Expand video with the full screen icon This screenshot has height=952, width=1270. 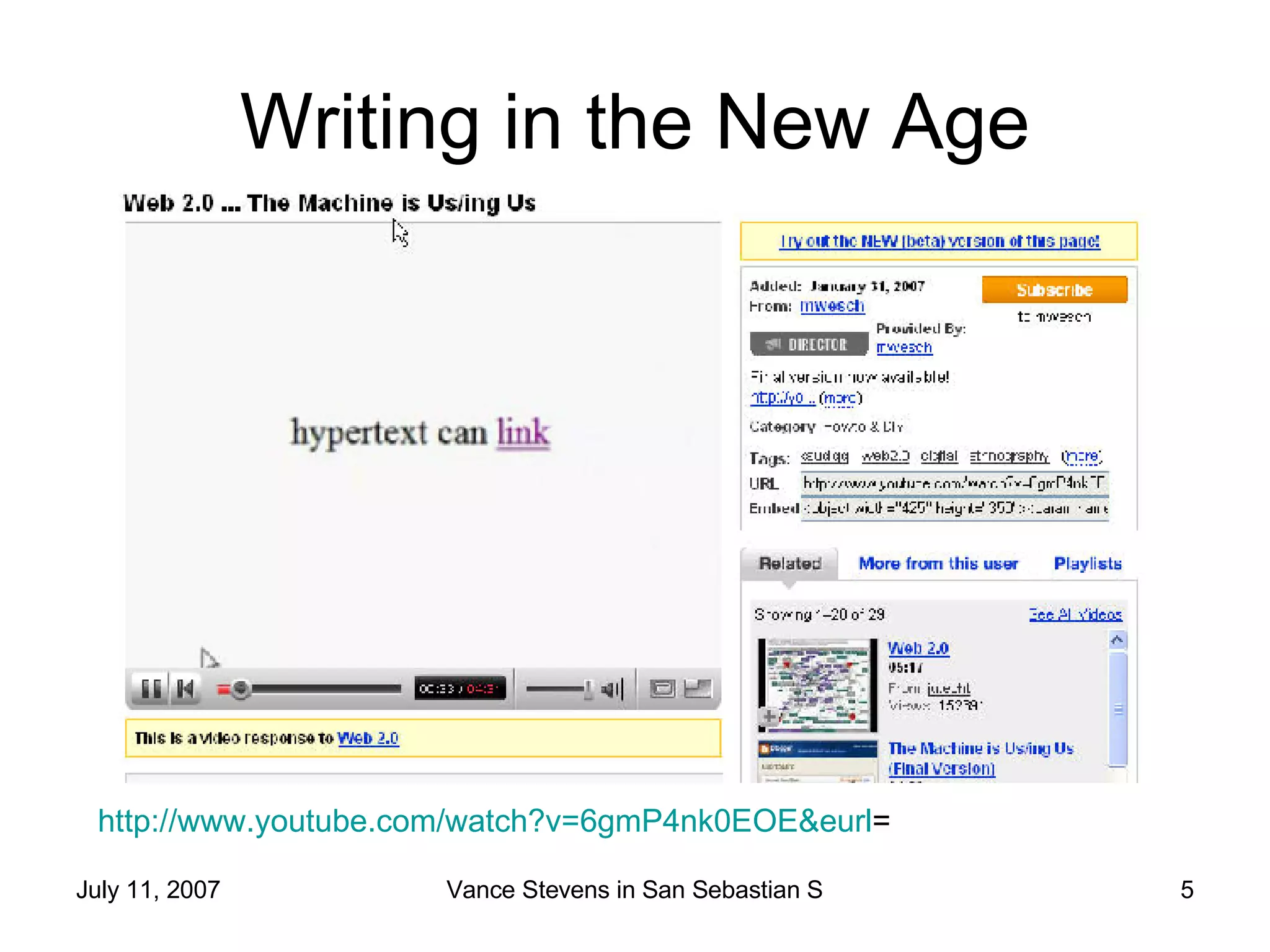(x=698, y=689)
